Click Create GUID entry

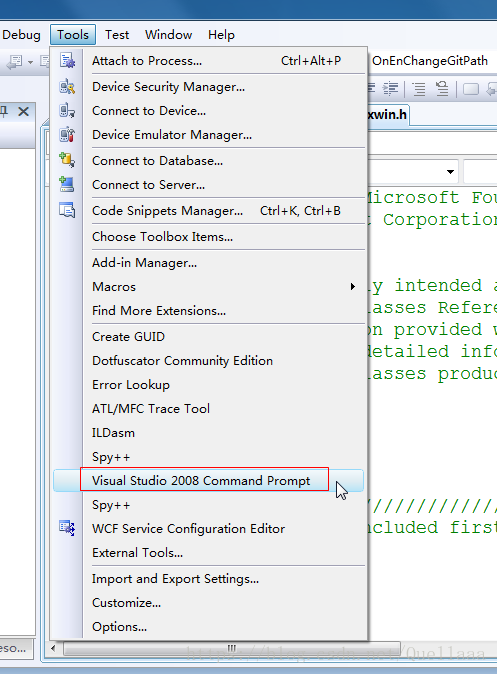tap(209, 336)
